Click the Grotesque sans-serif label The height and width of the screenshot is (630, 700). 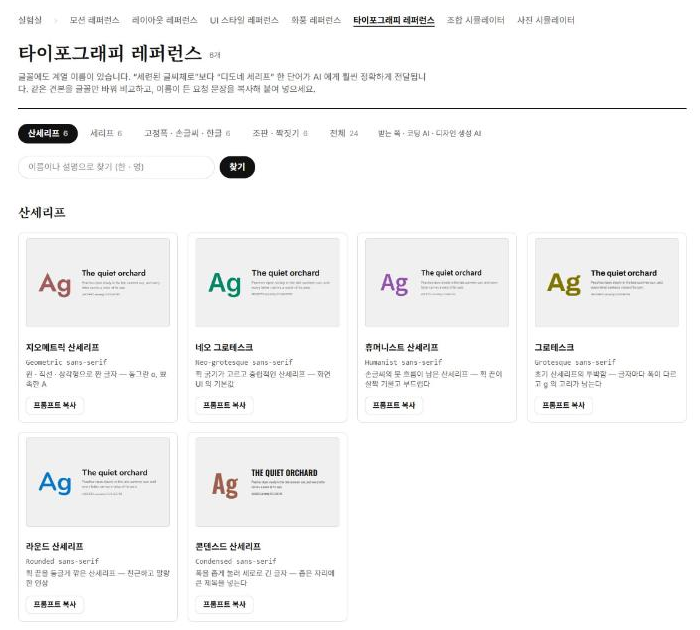pyautogui.click(x=575, y=362)
